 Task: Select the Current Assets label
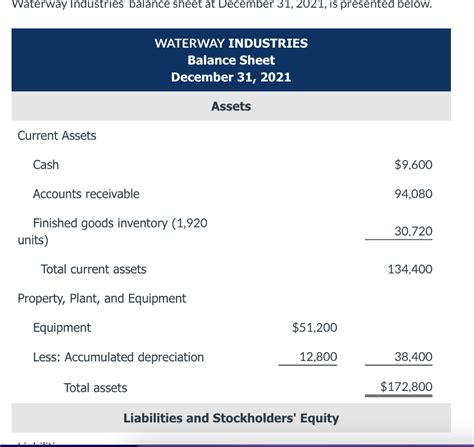pos(57,136)
